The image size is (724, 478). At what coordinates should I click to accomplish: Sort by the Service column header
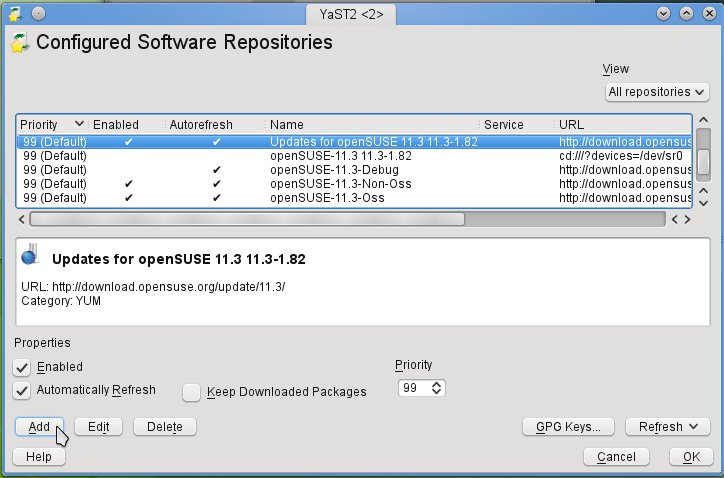click(x=503, y=125)
